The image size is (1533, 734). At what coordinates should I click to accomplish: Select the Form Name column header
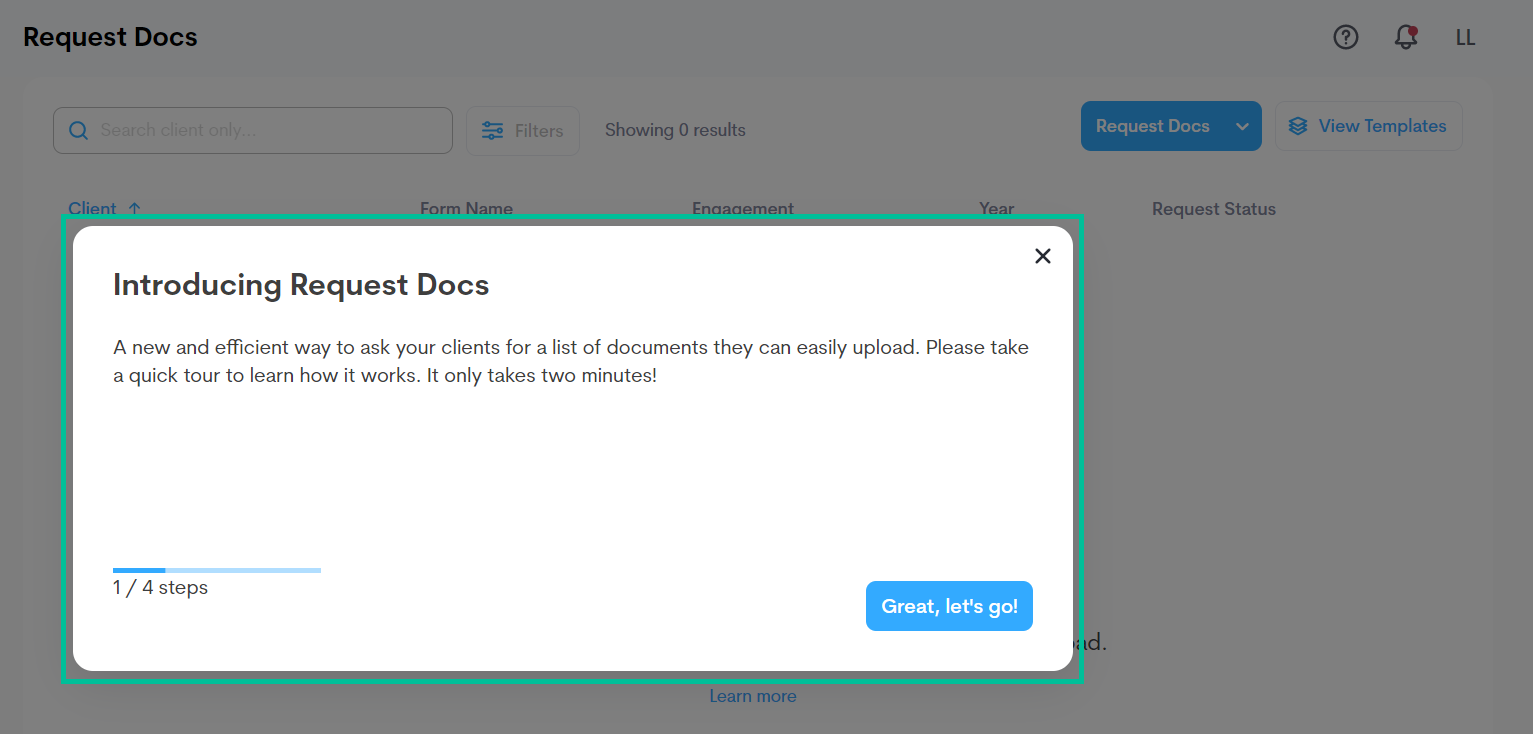pos(466,208)
